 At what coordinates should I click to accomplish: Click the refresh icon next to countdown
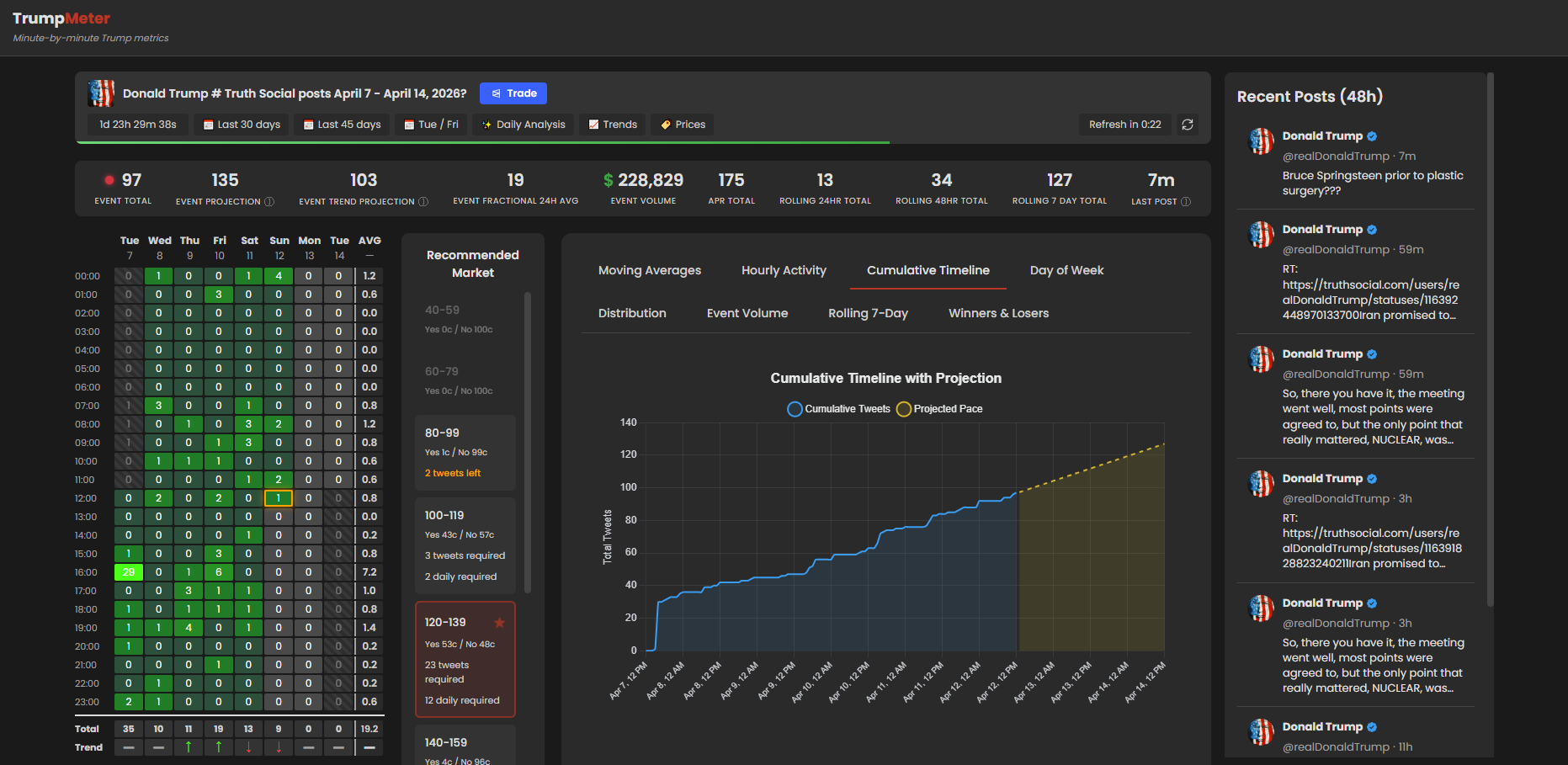pyautogui.click(x=1188, y=125)
